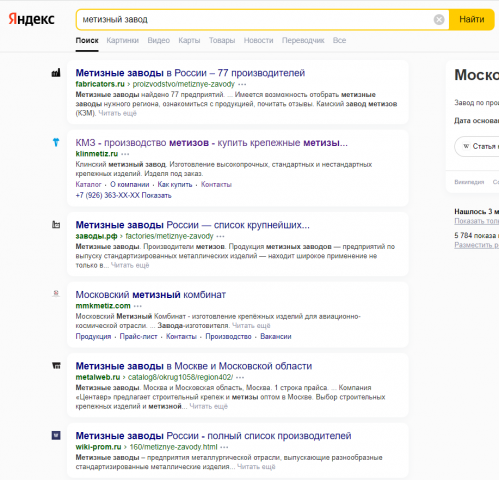Expand 'Читать ещё' in the fabricators.ru snippet
The image size is (499, 480).
click(x=118, y=113)
